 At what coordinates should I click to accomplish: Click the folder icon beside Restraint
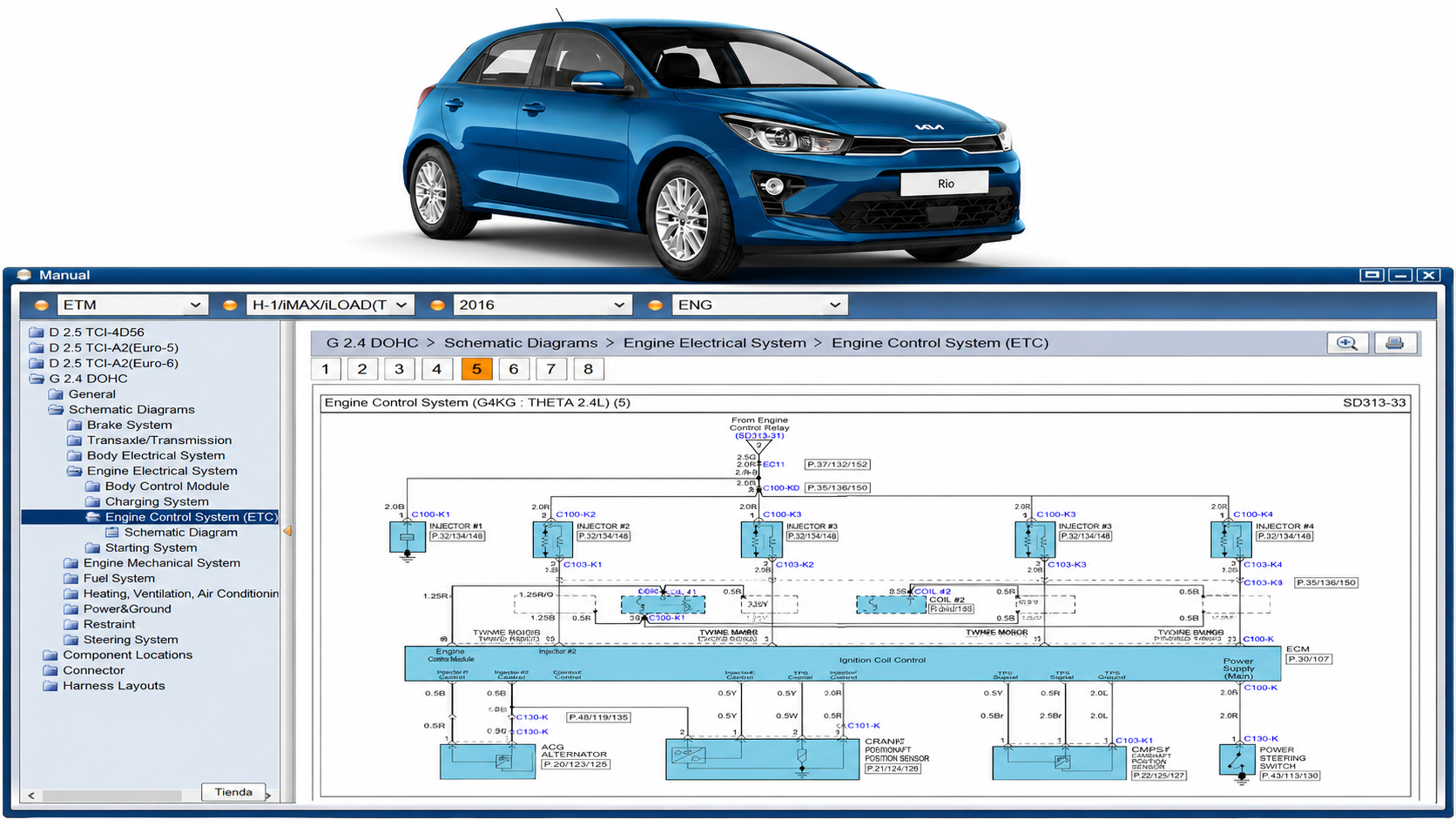tap(71, 625)
